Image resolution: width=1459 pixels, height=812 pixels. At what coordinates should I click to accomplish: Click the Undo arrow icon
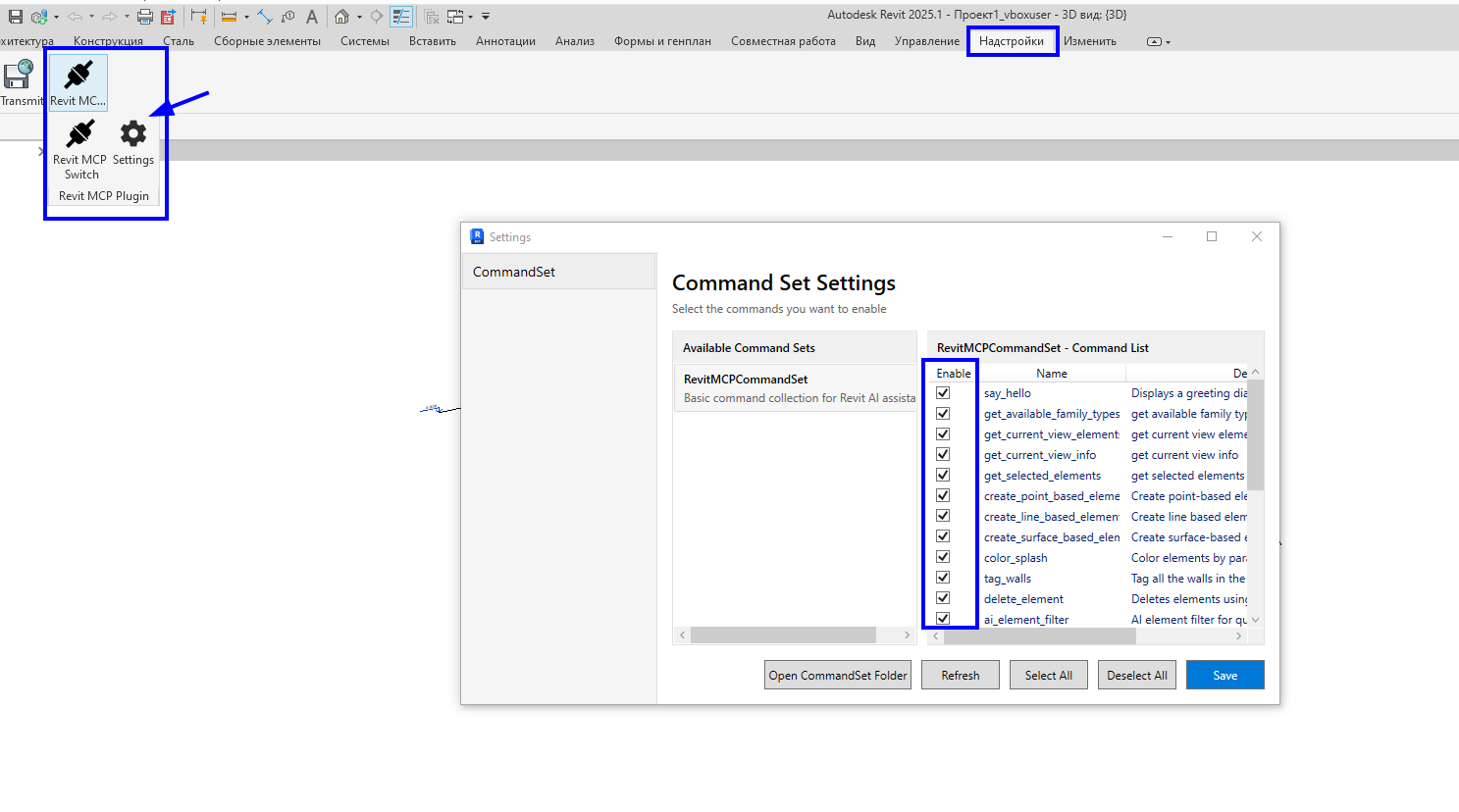pyautogui.click(x=75, y=17)
